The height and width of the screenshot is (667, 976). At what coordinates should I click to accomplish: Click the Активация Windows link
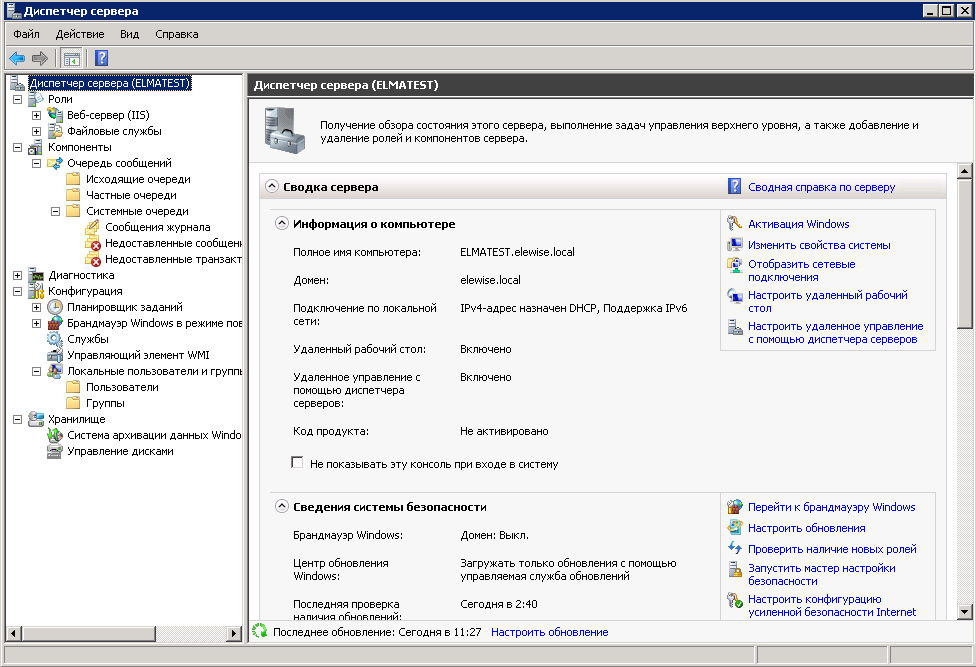coord(798,224)
